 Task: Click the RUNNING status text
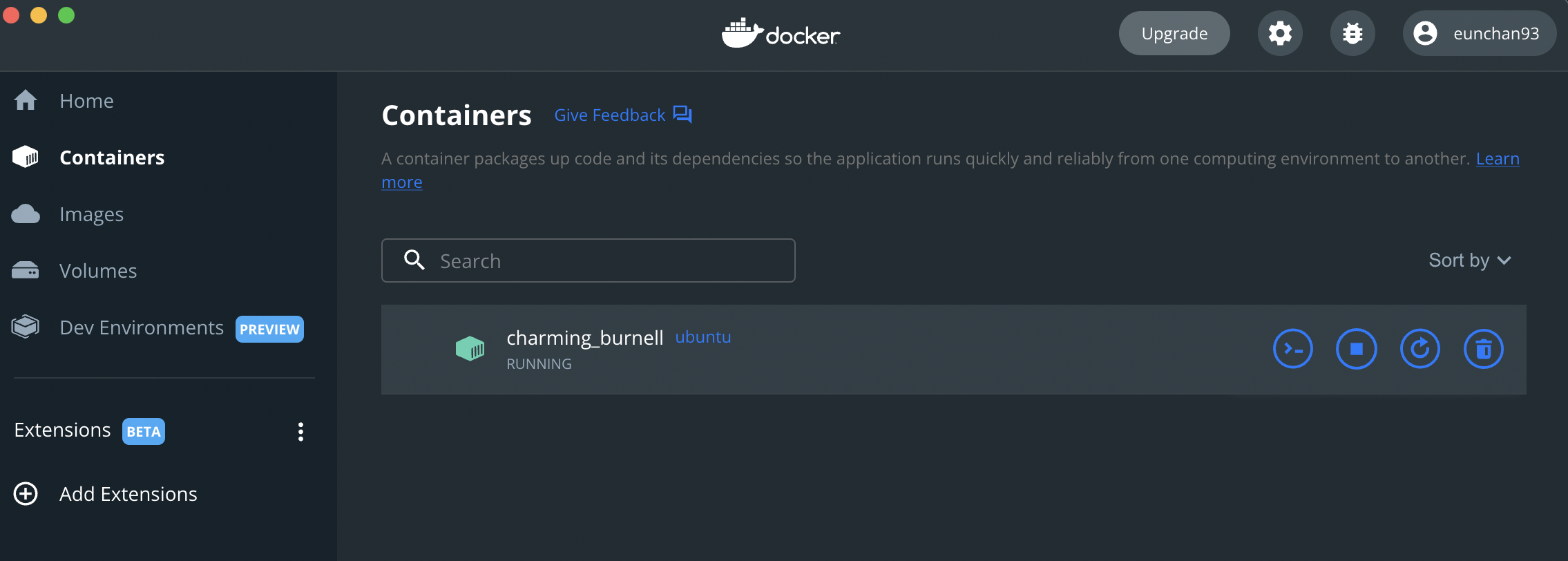(x=539, y=364)
